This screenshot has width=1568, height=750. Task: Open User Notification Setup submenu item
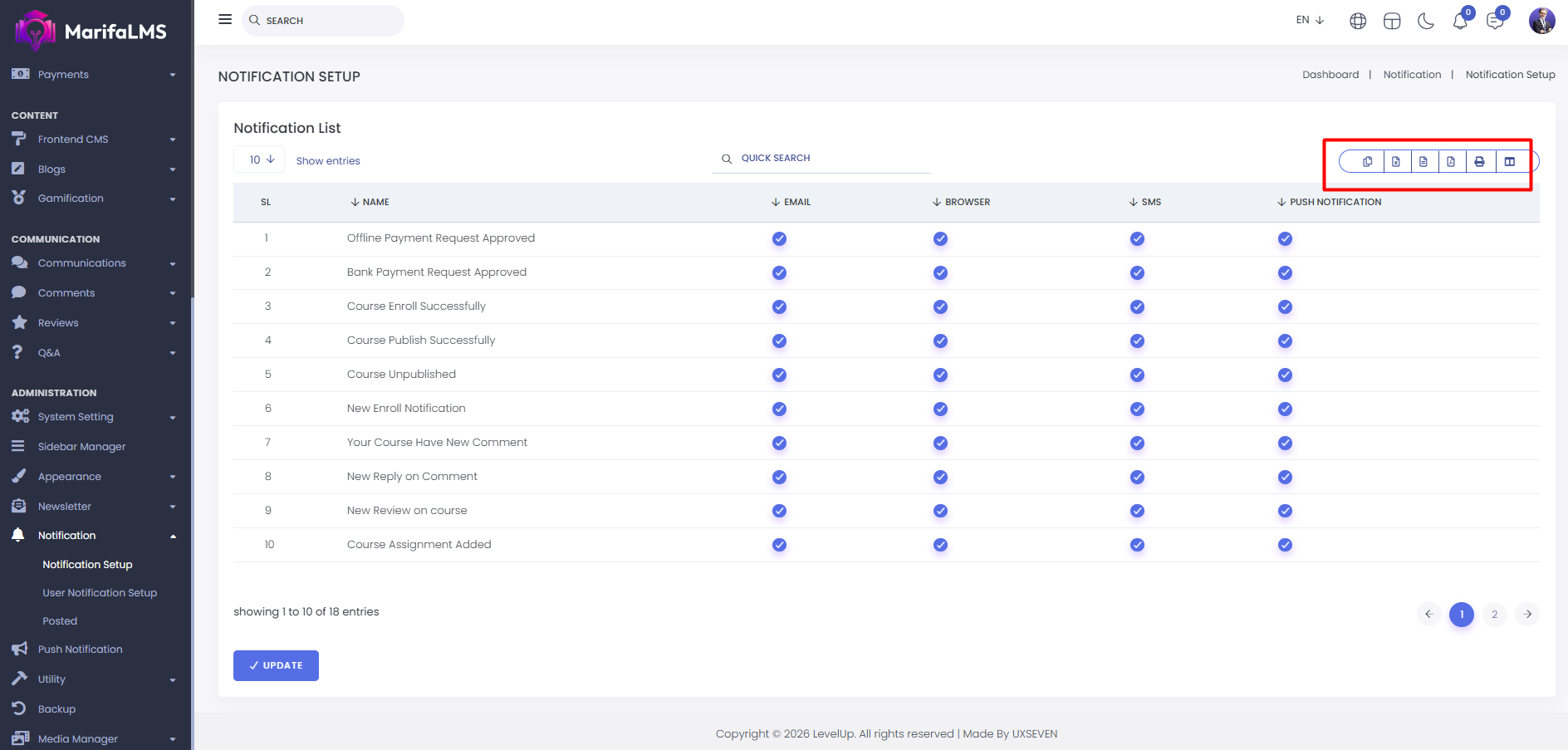click(x=100, y=593)
